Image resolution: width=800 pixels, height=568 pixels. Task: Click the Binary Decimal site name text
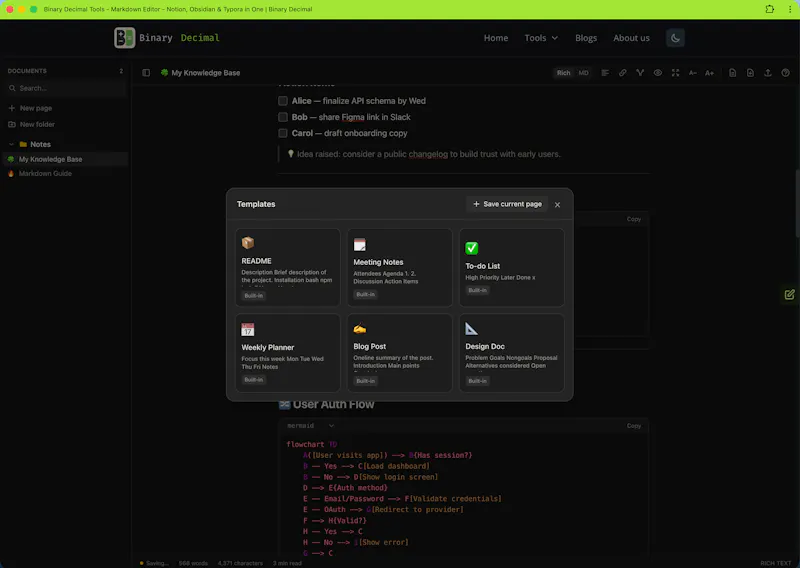click(x=179, y=38)
